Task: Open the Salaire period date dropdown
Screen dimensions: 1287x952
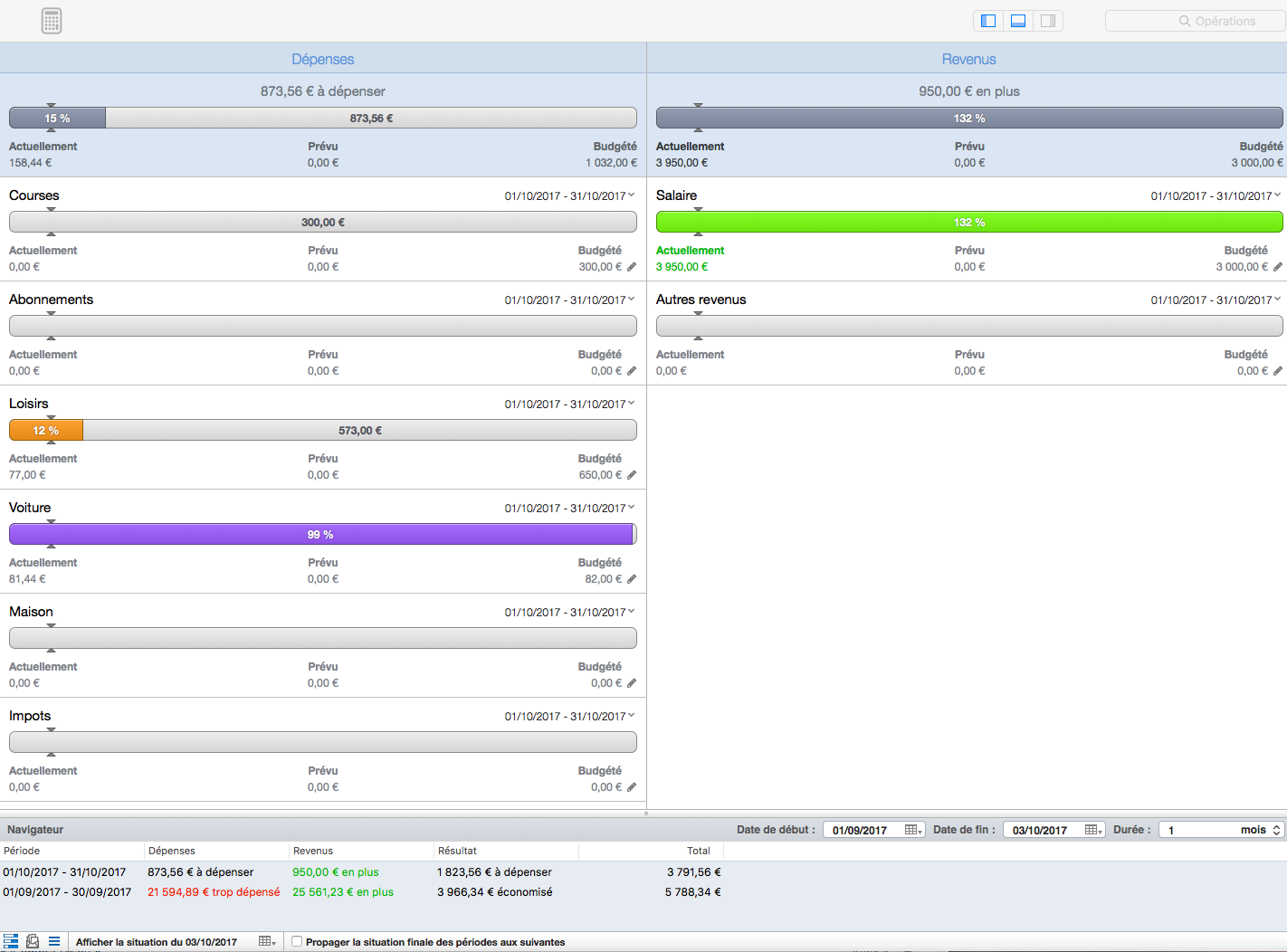Action: click(1277, 195)
